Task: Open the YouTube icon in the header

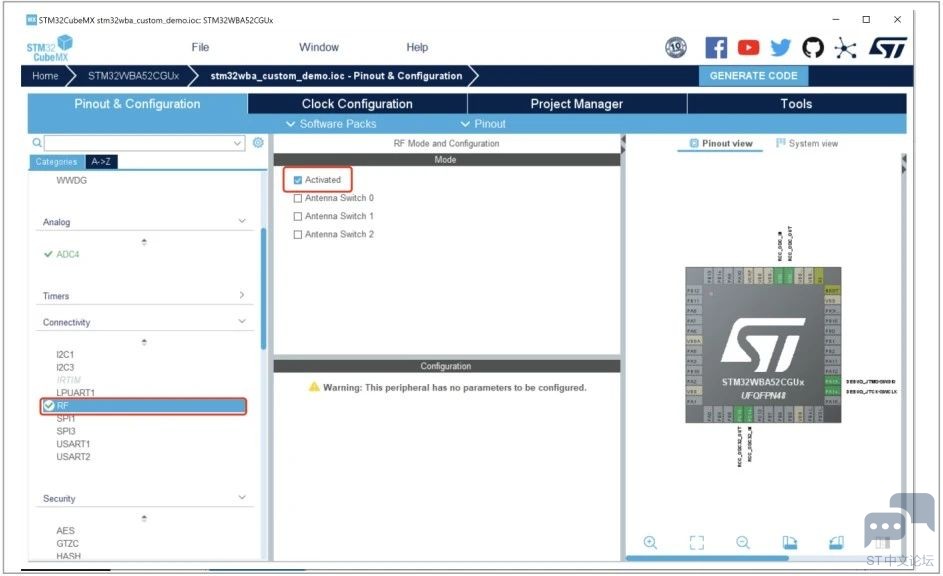Action: coord(748,47)
